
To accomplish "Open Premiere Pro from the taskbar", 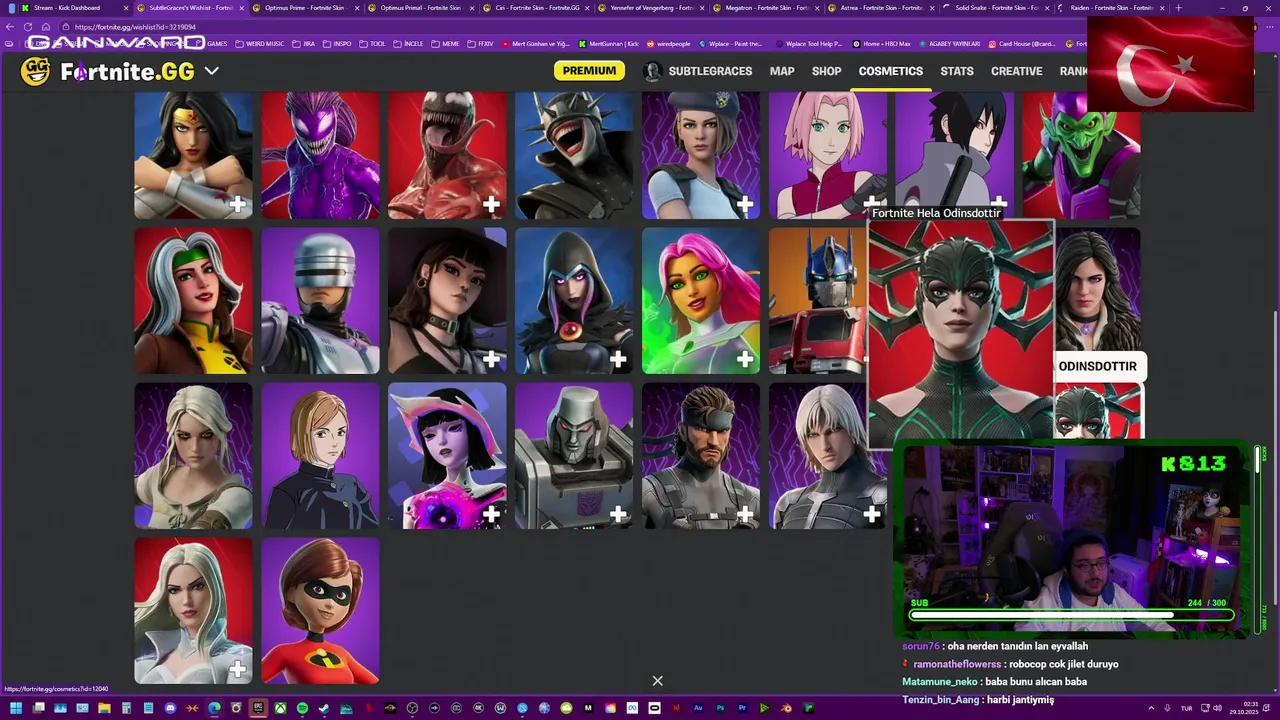I will (x=742, y=709).
